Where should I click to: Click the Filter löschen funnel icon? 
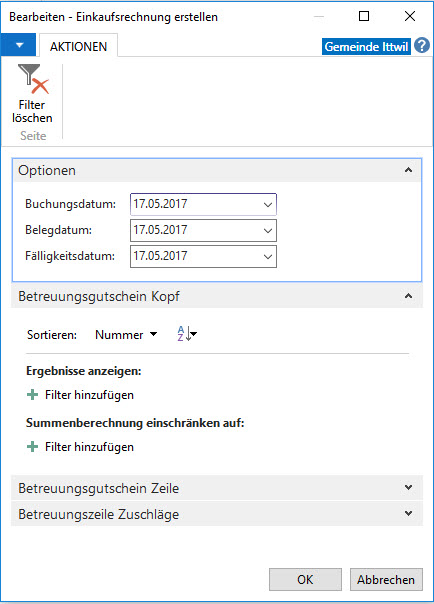coord(33,79)
